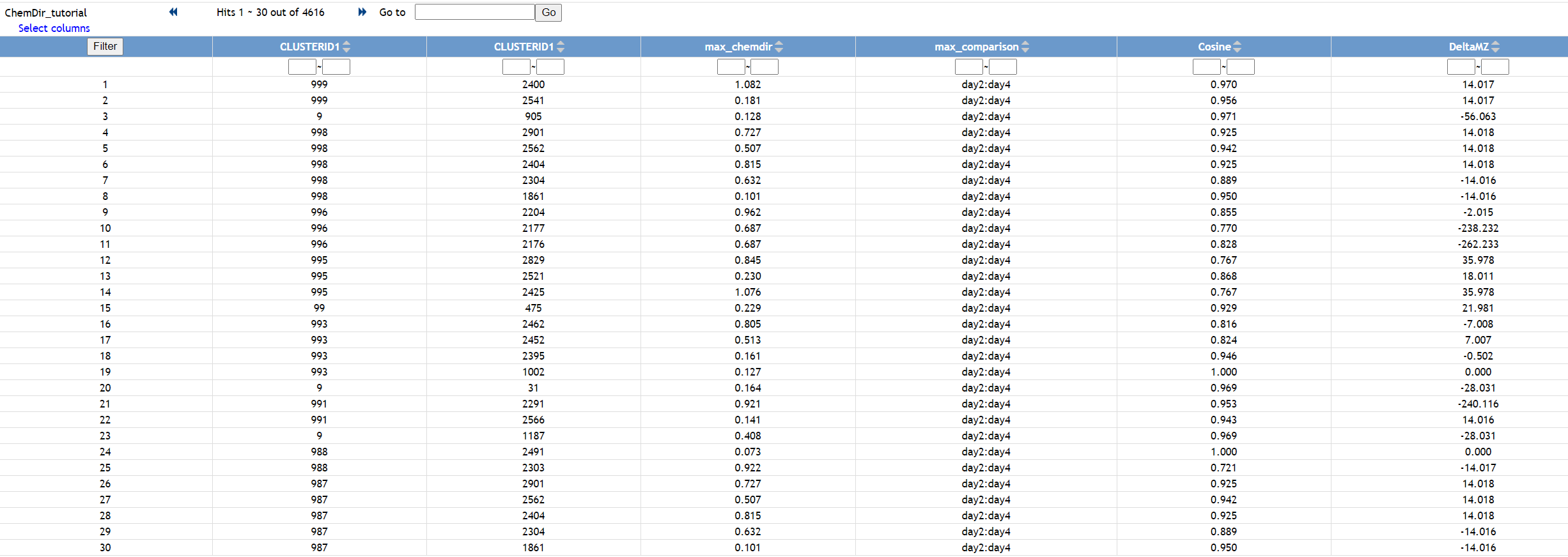Select Cosine value 0.770
Viewport: 1568px width, 557px height.
click(1223, 228)
